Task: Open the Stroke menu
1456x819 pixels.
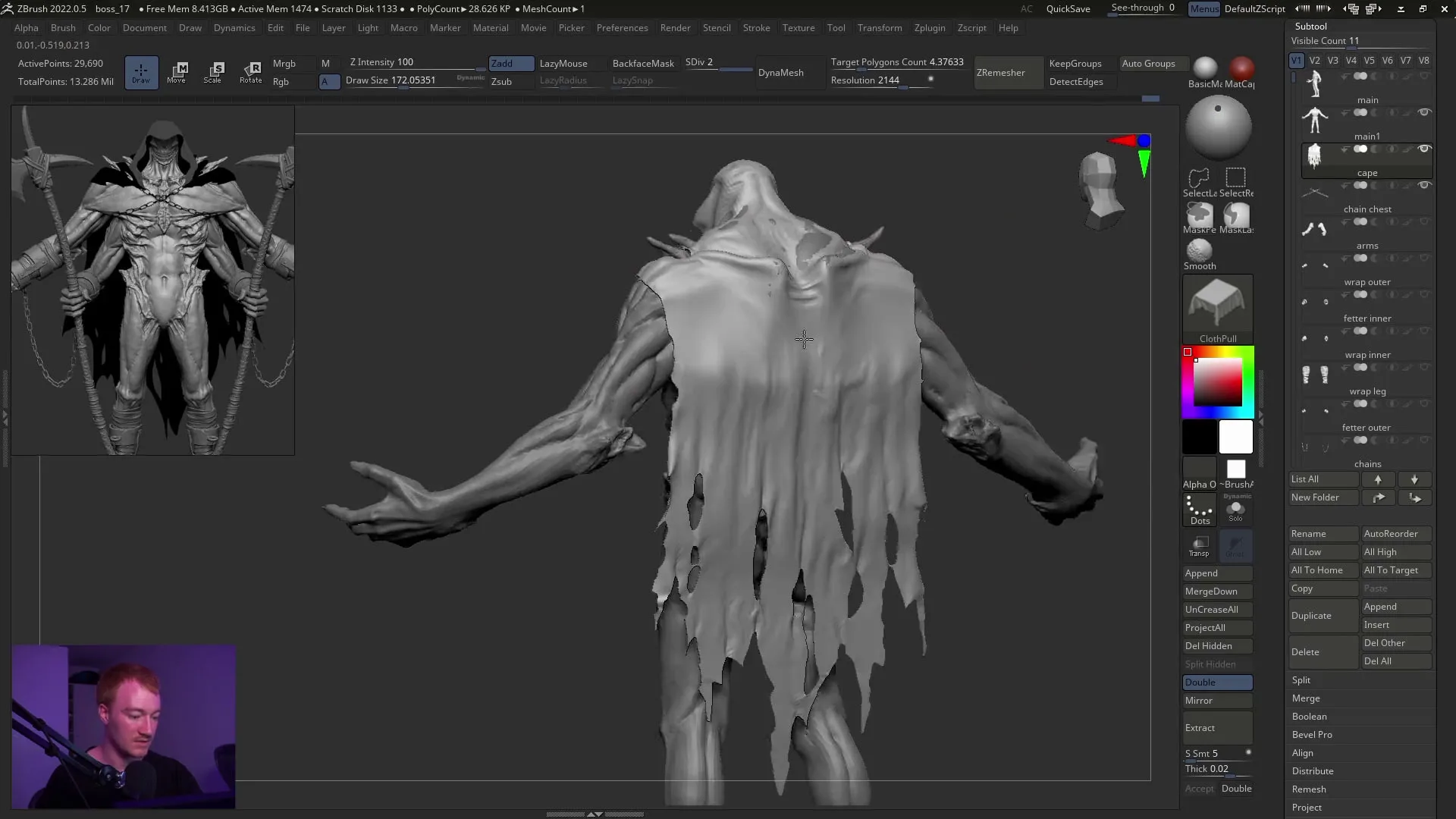Action: pos(756,28)
